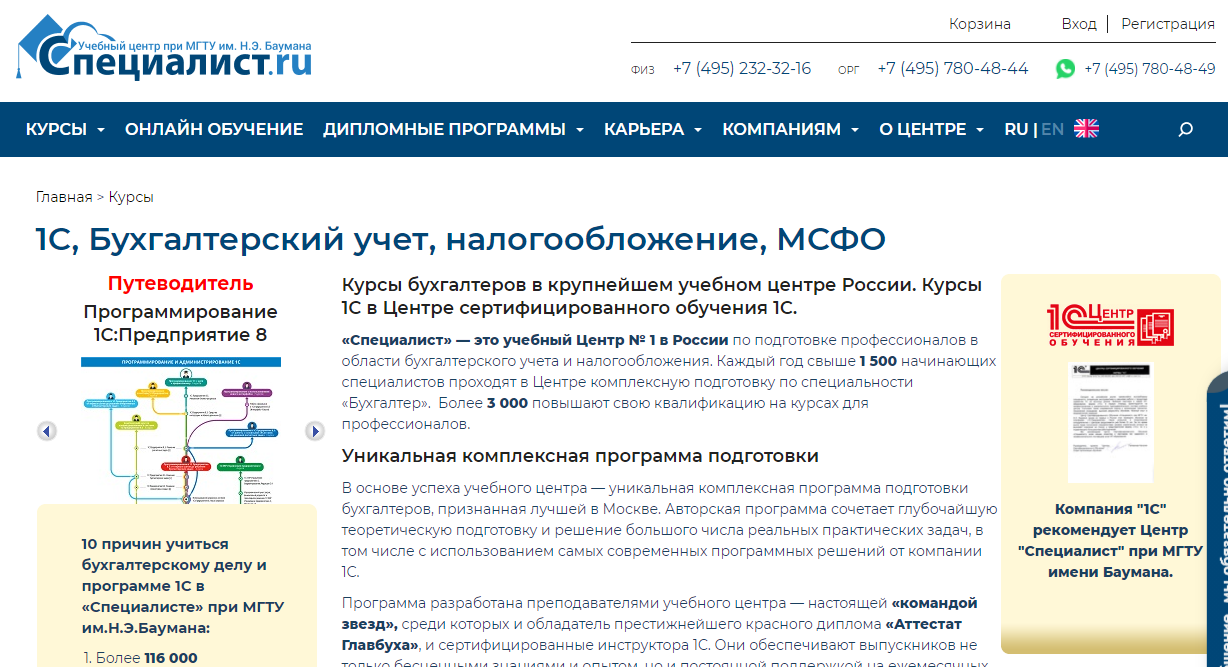This screenshot has height=667, width=1228.
Task: Click the Регистрация link
Action: click(x=1167, y=24)
